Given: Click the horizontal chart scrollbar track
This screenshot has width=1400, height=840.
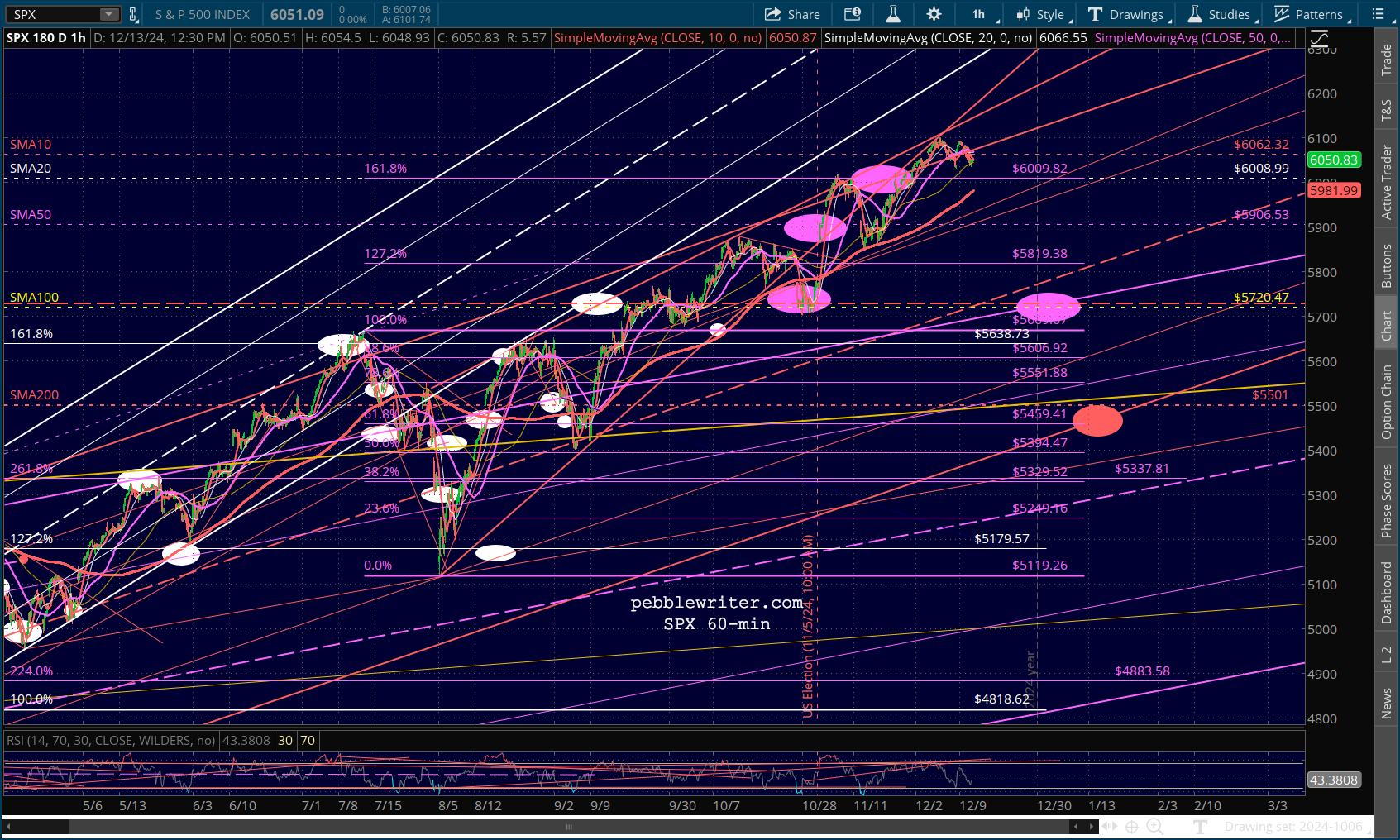Looking at the screenshot, I should [x=567, y=826].
